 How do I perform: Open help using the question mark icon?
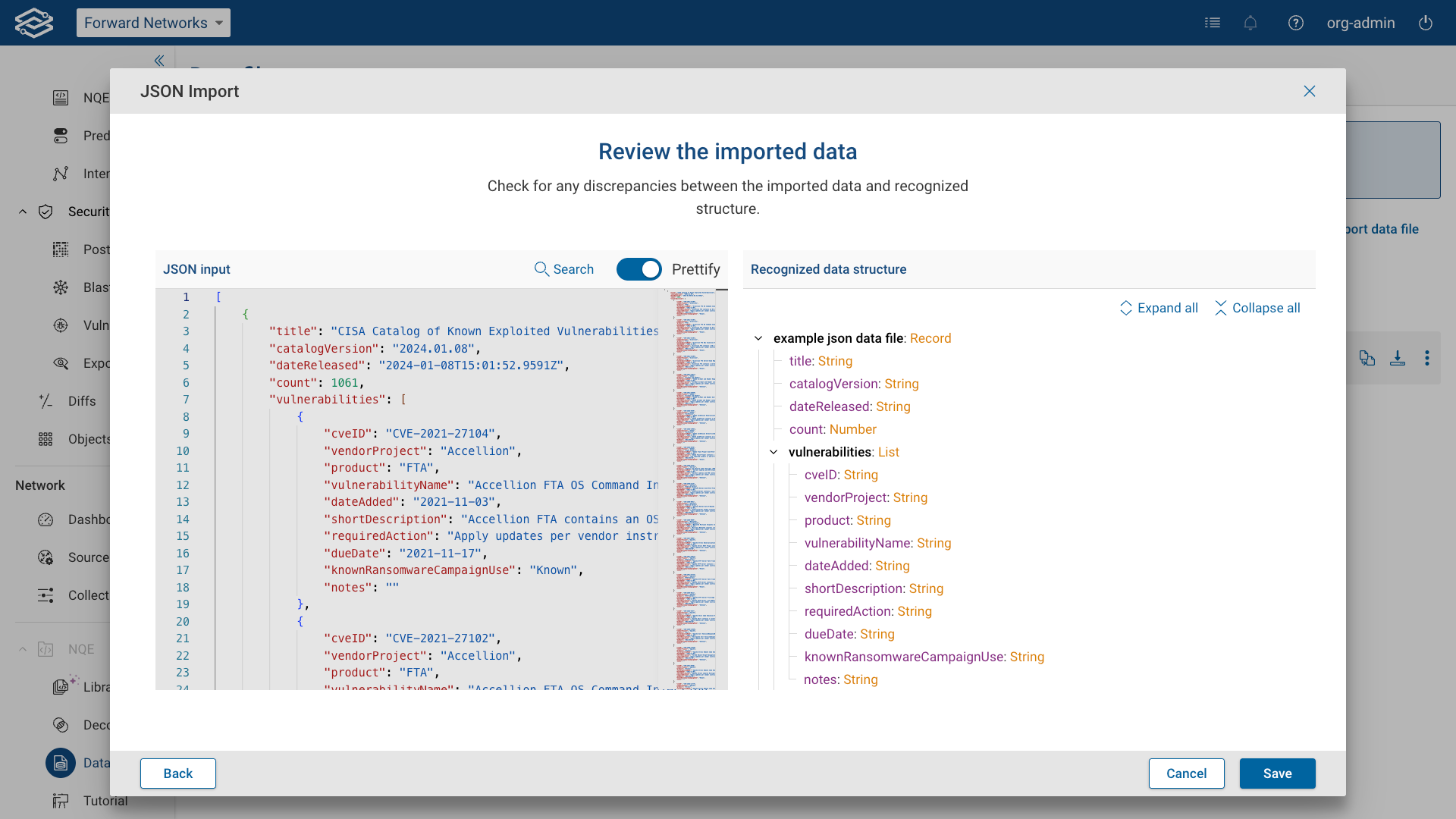tap(1296, 23)
